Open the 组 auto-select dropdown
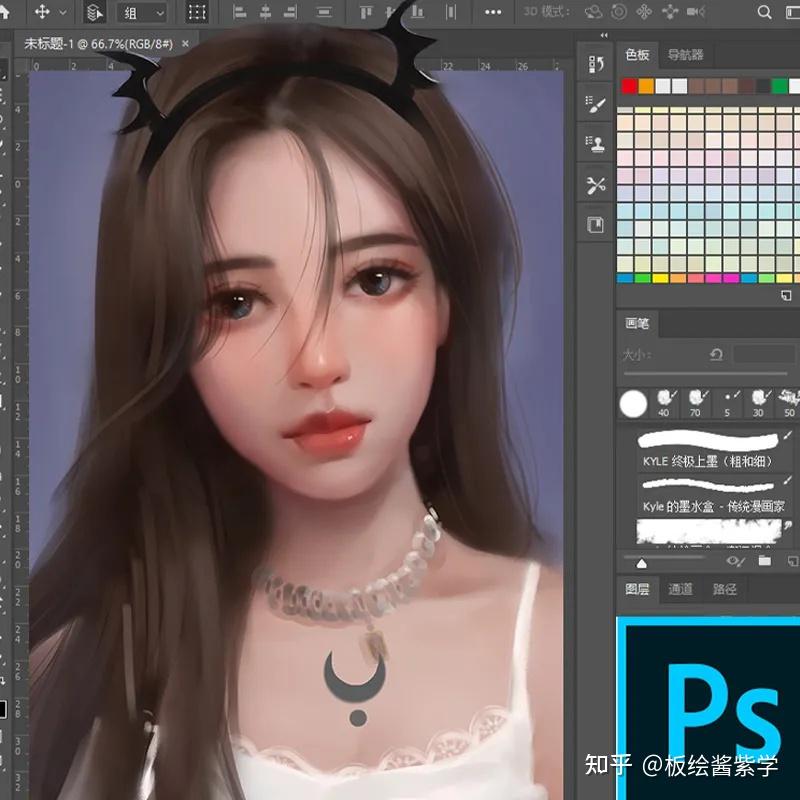 tap(142, 13)
